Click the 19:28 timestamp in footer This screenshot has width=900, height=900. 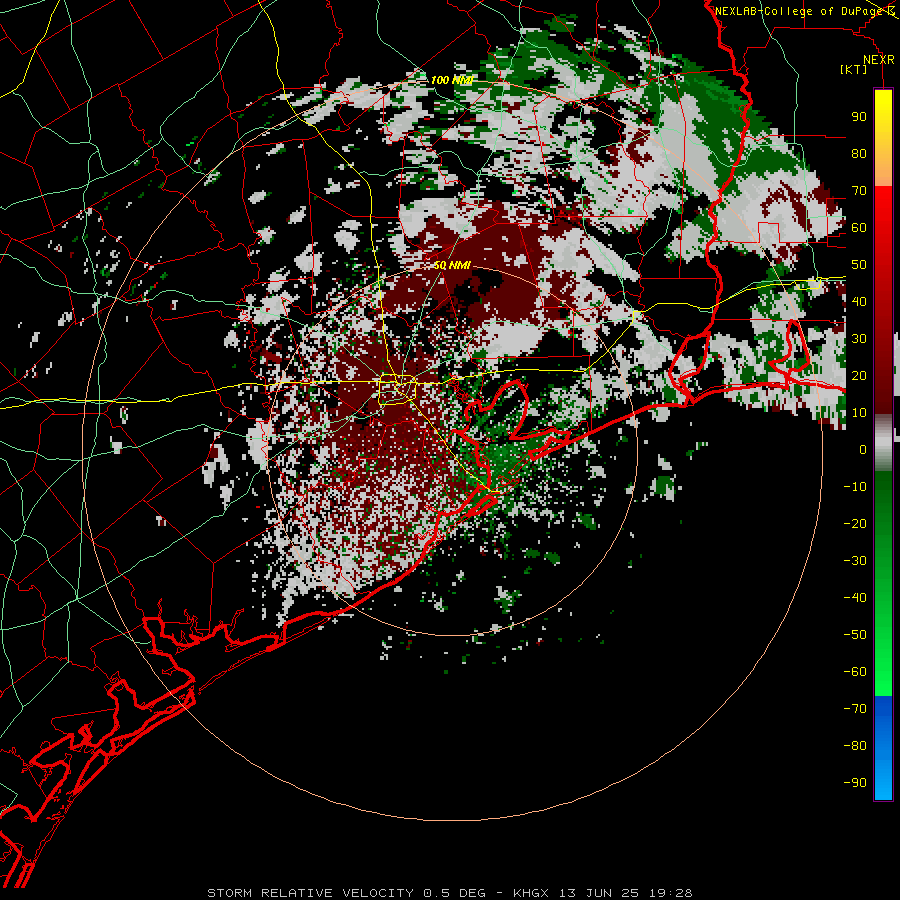(x=670, y=893)
